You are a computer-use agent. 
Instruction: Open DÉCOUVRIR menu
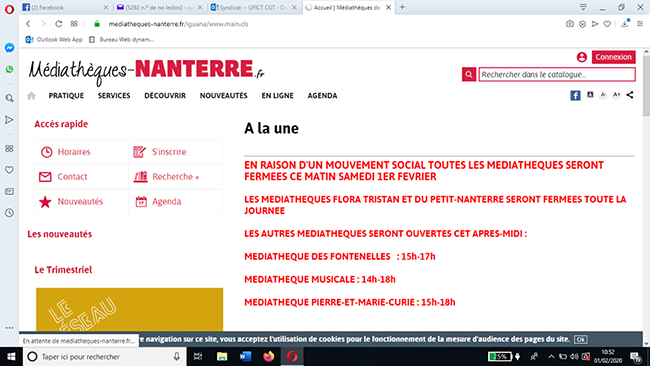click(165, 96)
